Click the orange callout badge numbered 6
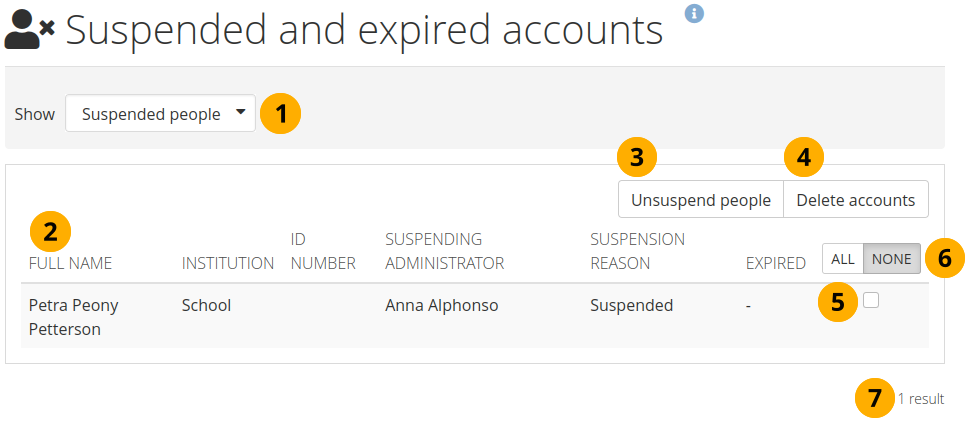Screen dimensions: 972x425 point(945,259)
